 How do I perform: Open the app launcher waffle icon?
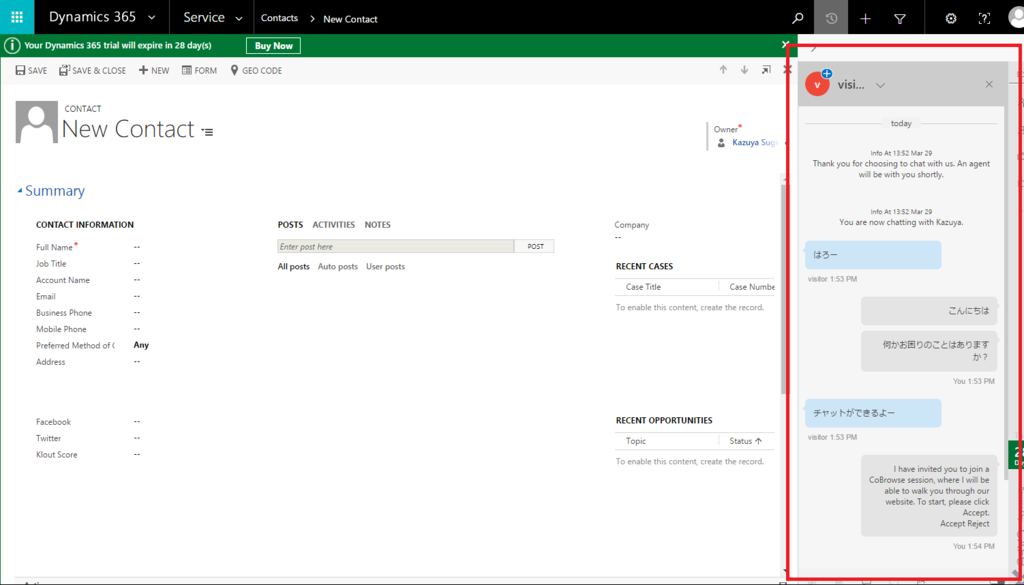[x=17, y=18]
